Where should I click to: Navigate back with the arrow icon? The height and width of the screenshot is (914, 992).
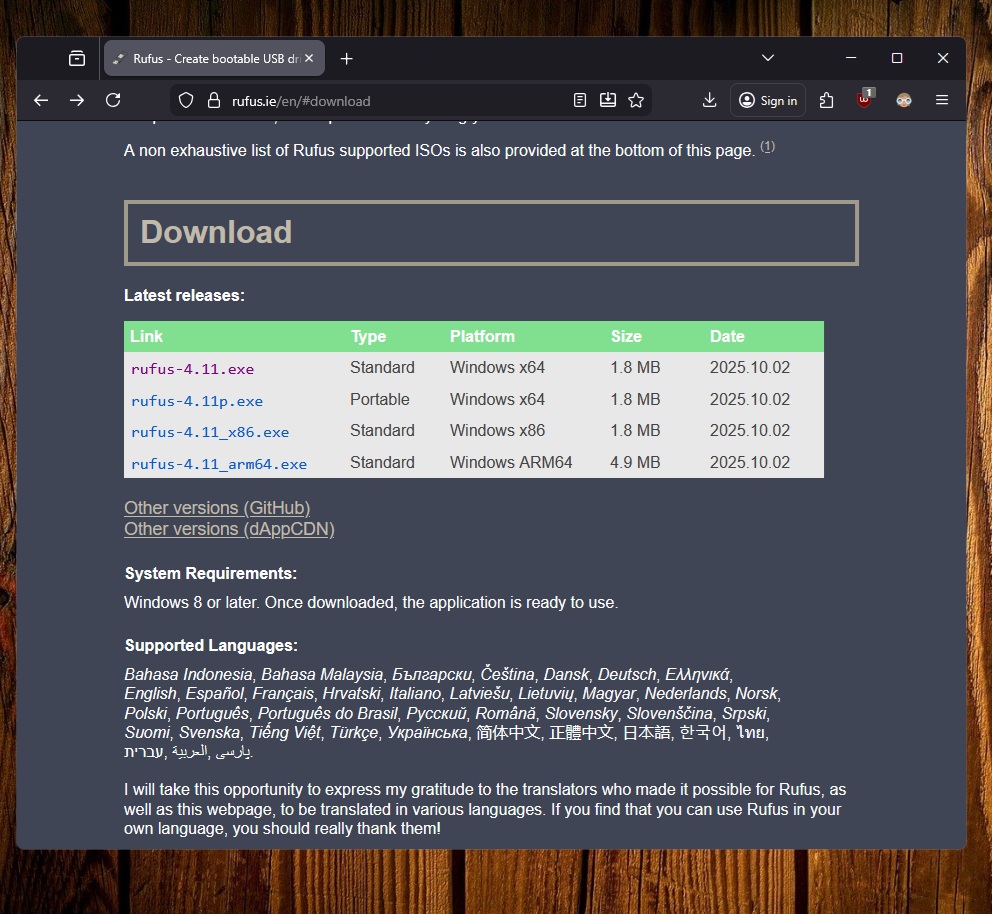click(40, 100)
